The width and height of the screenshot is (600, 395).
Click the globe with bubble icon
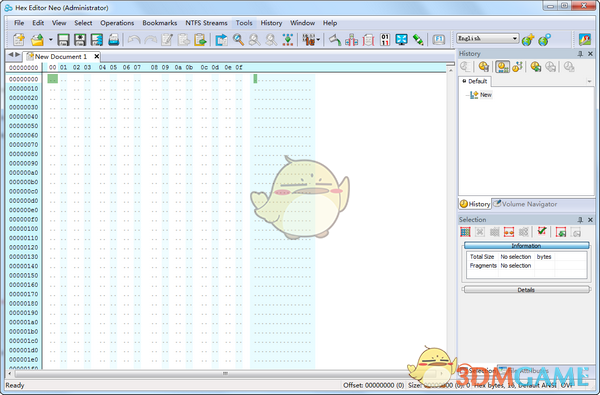[545, 39]
